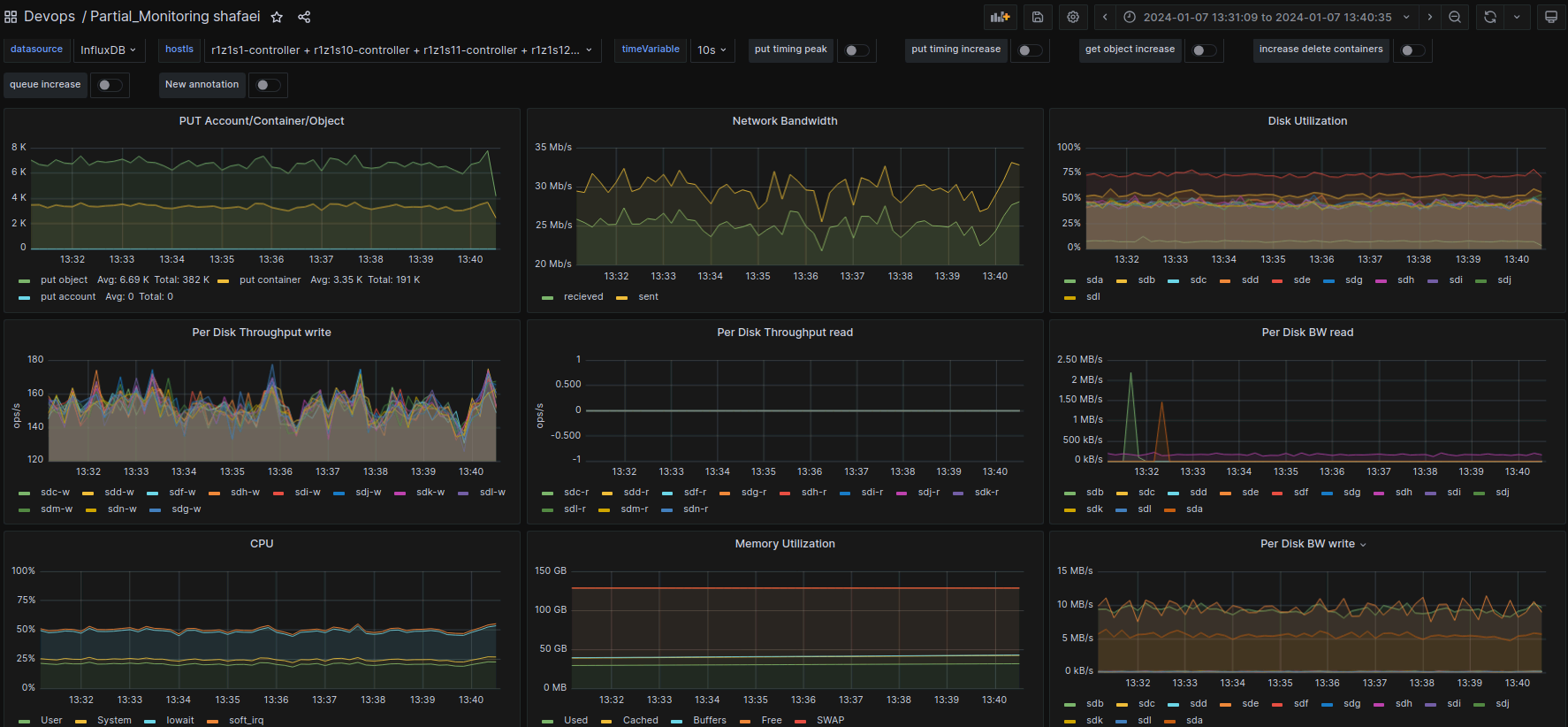Image resolution: width=1568 pixels, height=727 pixels.
Task: Save the dashboard using the disk icon
Action: click(1038, 17)
